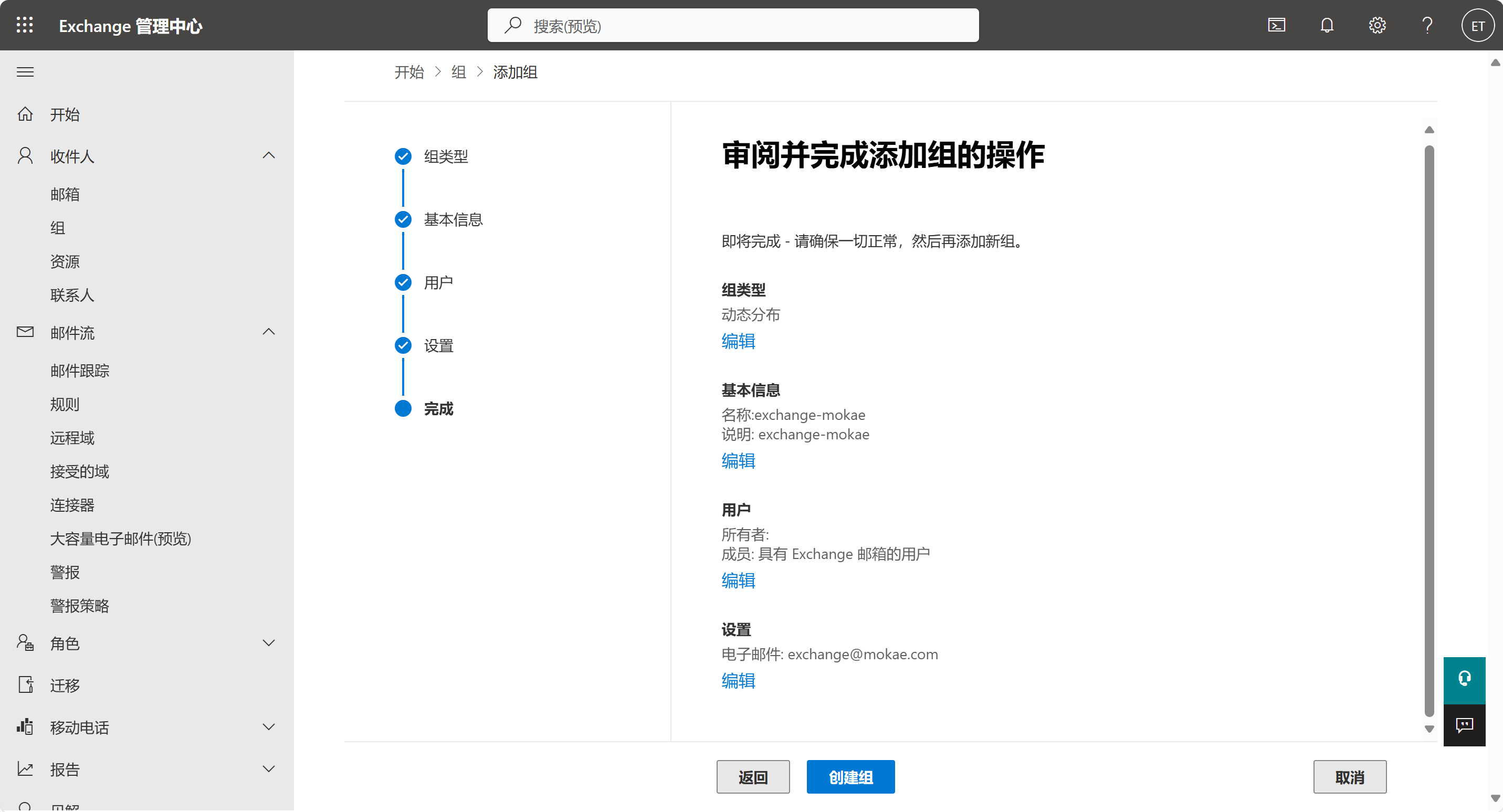Expand the 移动电话 section chevron
Screen dimensions: 1503x812
(x=268, y=727)
